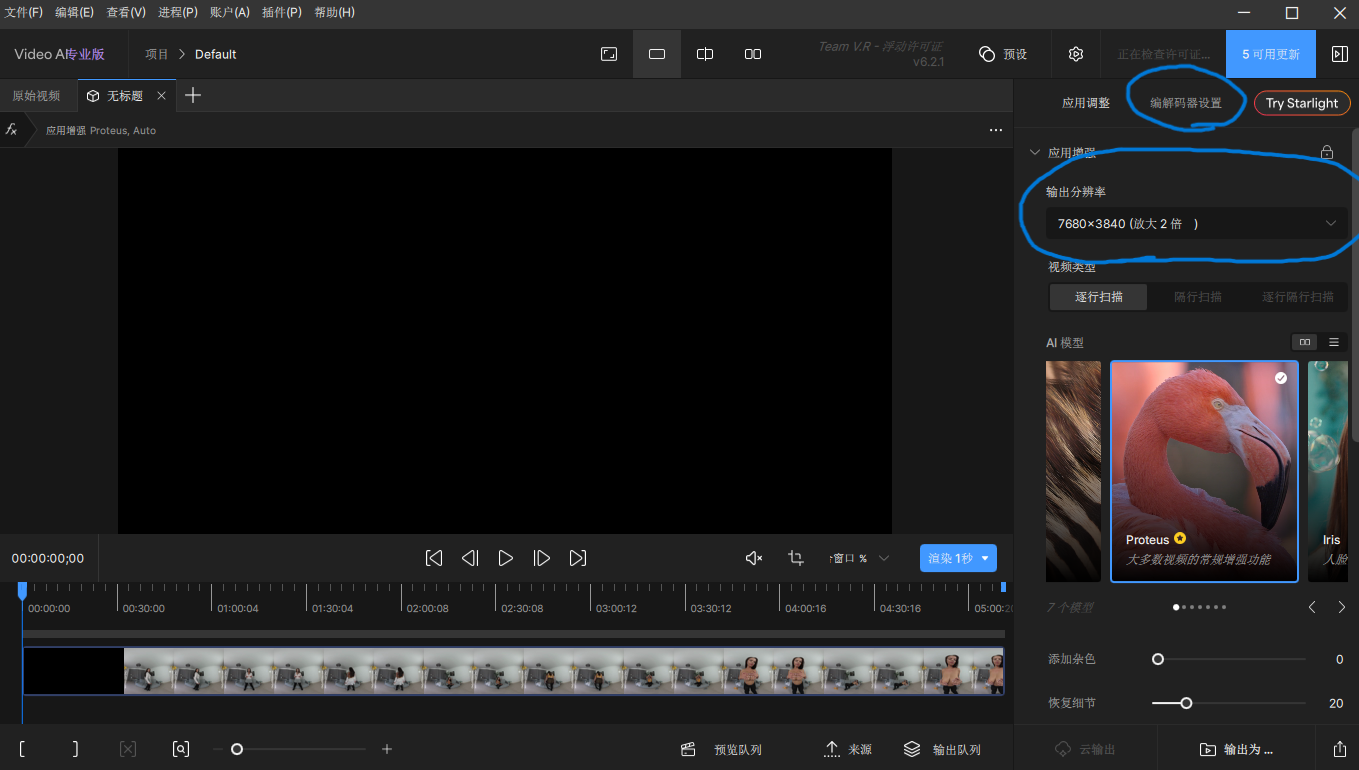Click the timeline zoom-to-fit icon
The height and width of the screenshot is (770, 1359).
181,749
